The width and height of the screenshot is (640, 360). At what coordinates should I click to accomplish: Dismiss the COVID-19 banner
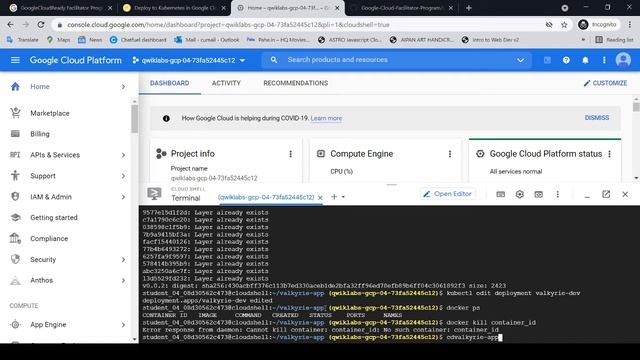[x=597, y=118]
